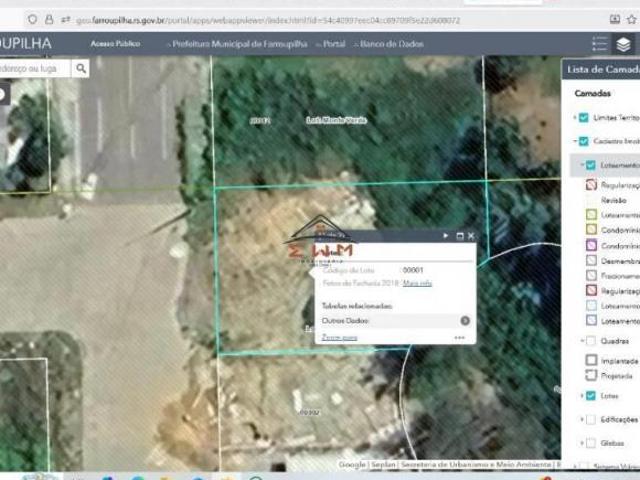Image resolution: width=640 pixels, height=480 pixels.
Task: Click the green Loteamento legend swatch
Action: pos(591,214)
